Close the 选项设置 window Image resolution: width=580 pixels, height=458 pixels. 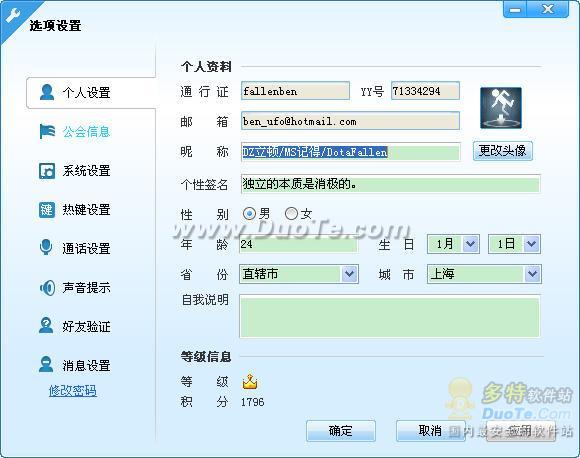(548, 9)
